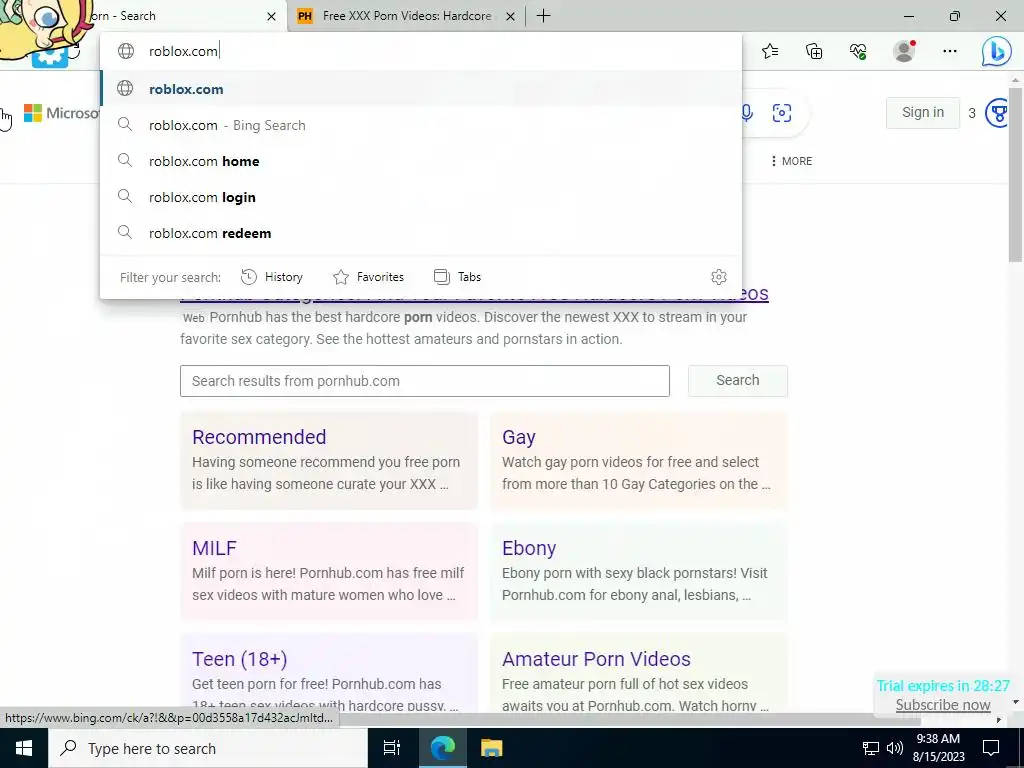
Task: Choose the 'roblox.com redeem' suggestion
Action: (x=421, y=232)
